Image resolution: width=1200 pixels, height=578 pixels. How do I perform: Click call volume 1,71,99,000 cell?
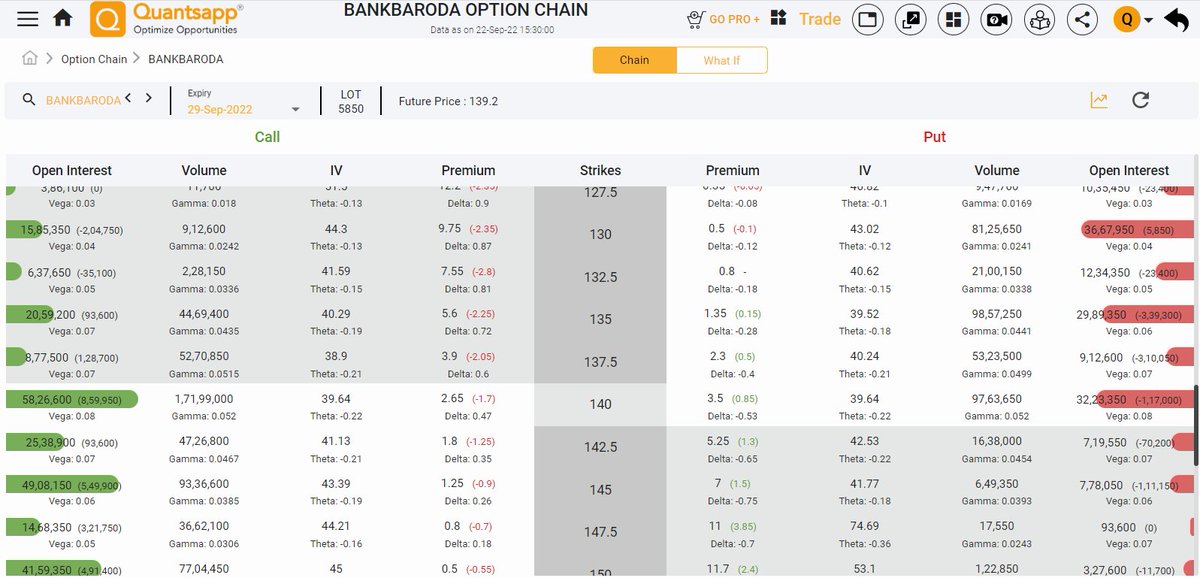click(x=204, y=398)
